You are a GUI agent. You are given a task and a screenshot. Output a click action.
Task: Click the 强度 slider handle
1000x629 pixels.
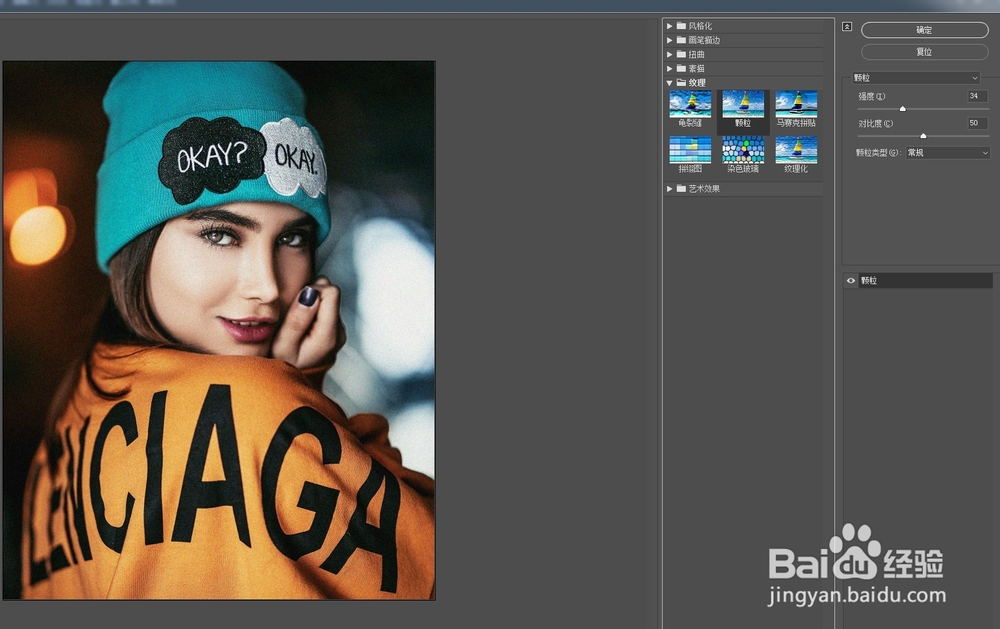(902, 109)
